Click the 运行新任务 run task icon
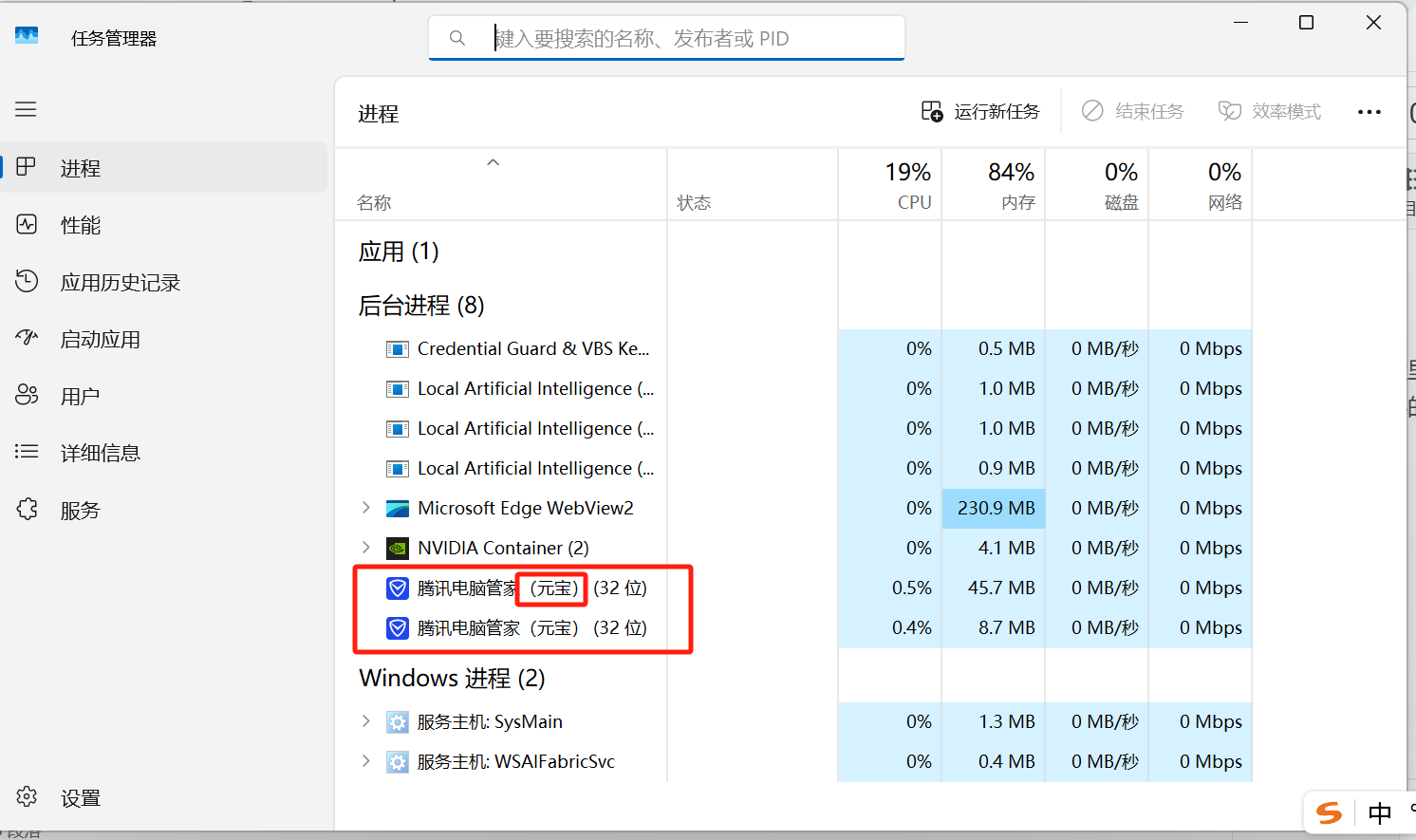Image resolution: width=1416 pixels, height=840 pixels. click(932, 111)
